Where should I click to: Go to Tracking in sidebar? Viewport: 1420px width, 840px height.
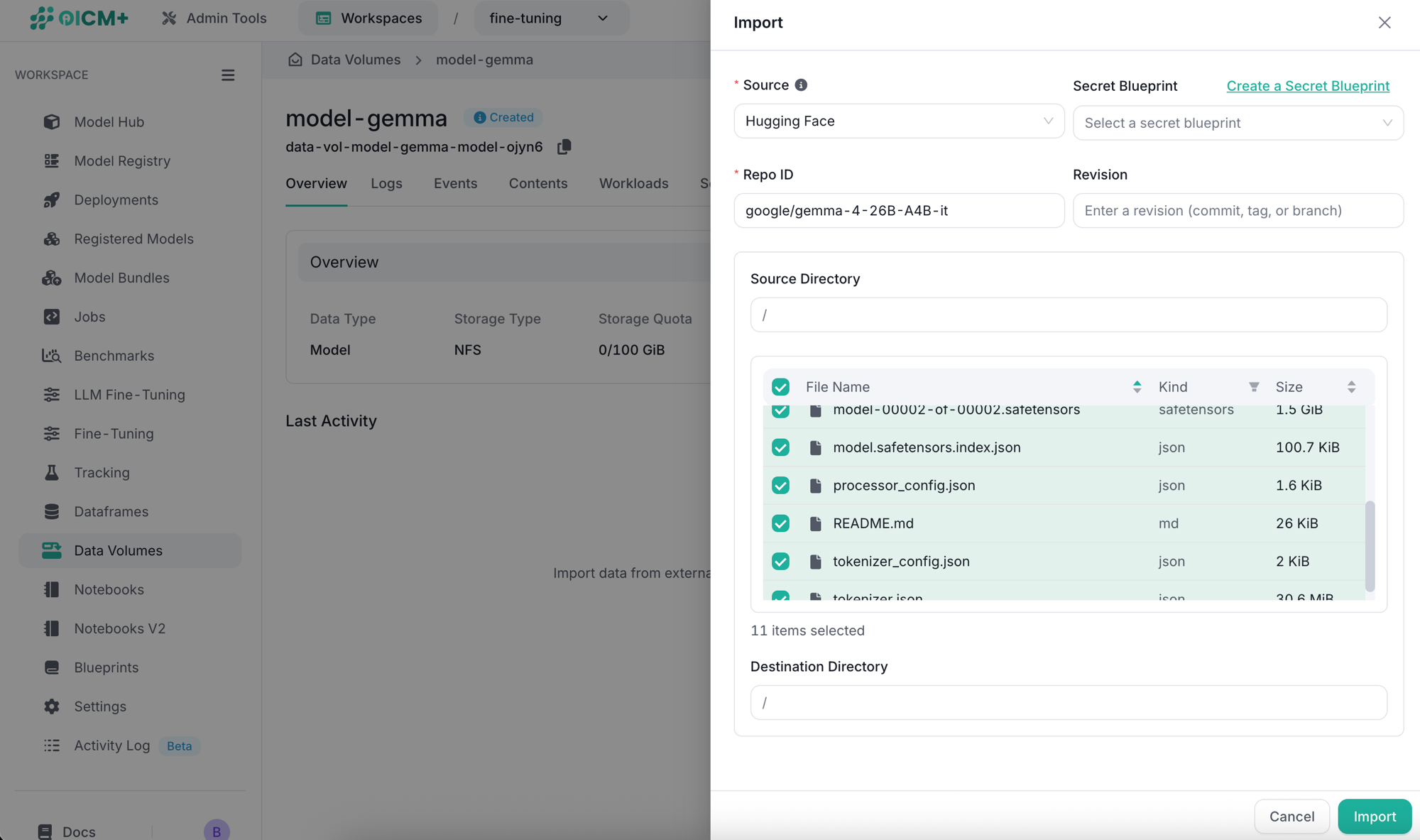tap(102, 473)
